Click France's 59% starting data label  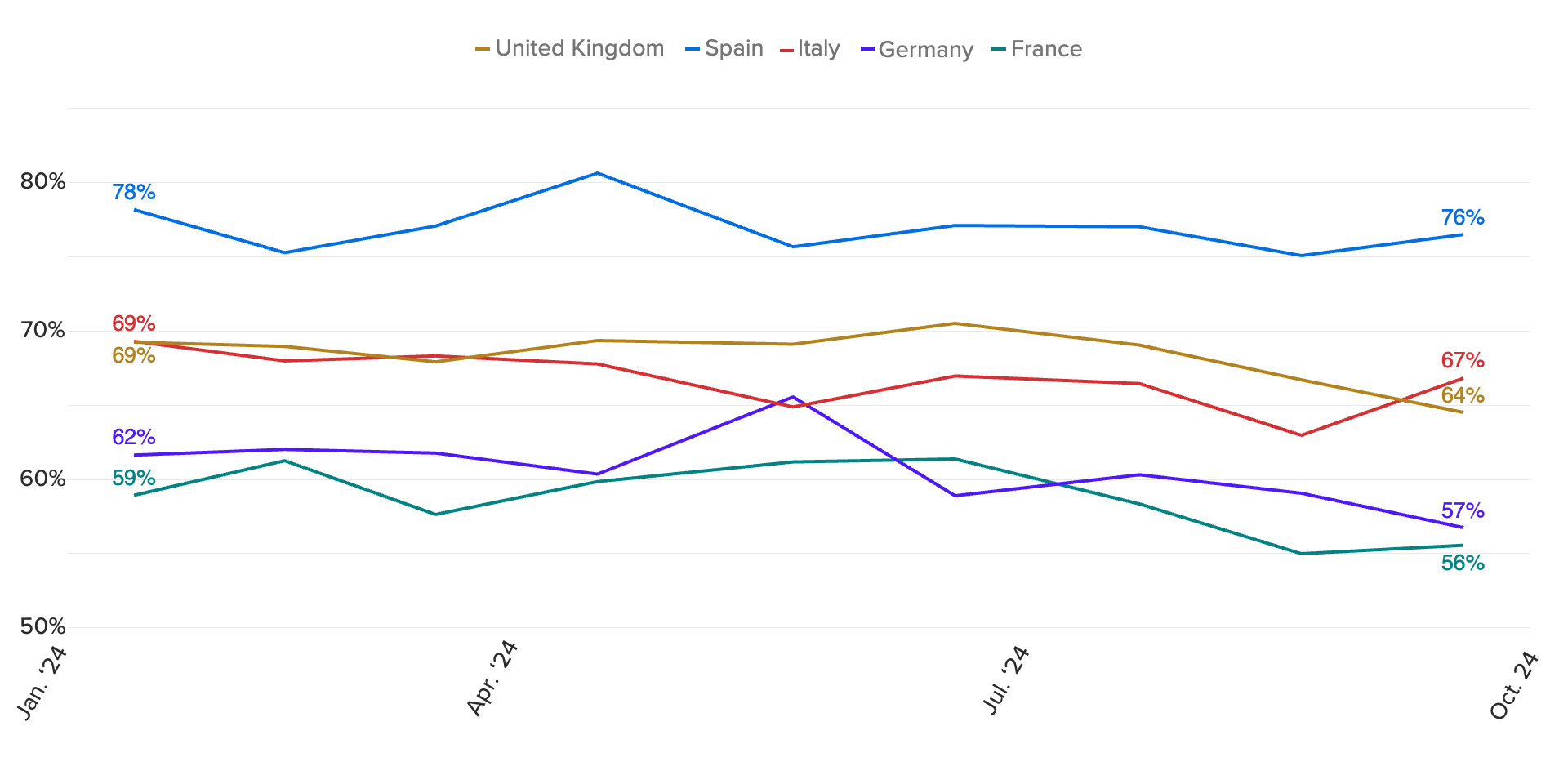tap(134, 478)
